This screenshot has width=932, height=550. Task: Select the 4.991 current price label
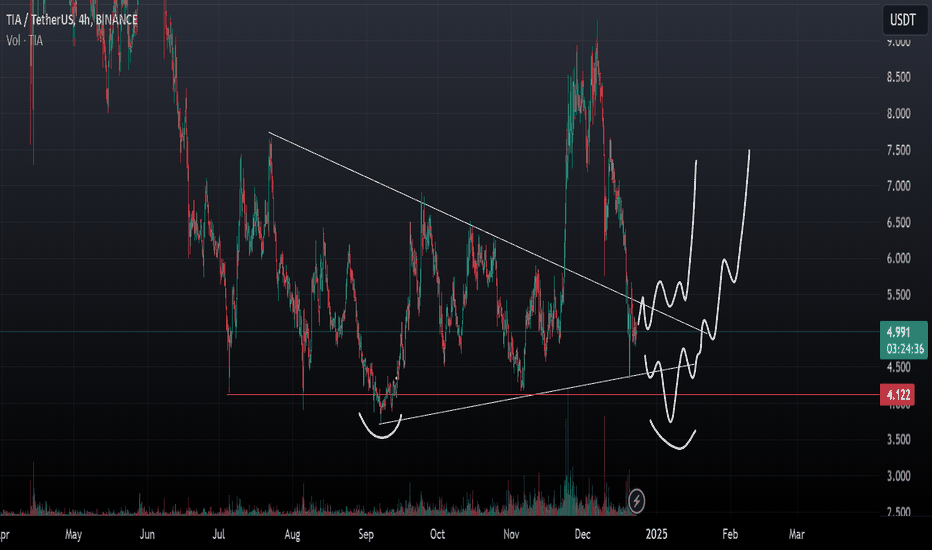(x=898, y=332)
